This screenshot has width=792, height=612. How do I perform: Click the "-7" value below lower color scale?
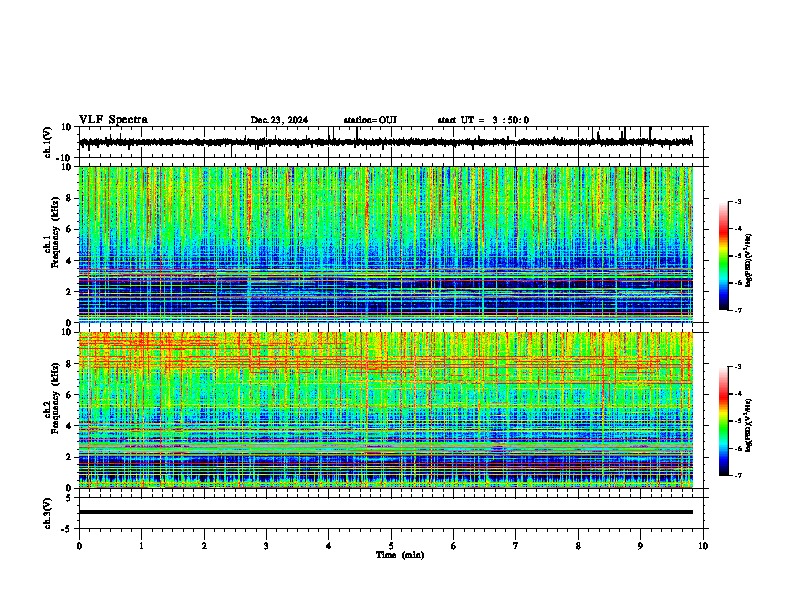[737, 475]
